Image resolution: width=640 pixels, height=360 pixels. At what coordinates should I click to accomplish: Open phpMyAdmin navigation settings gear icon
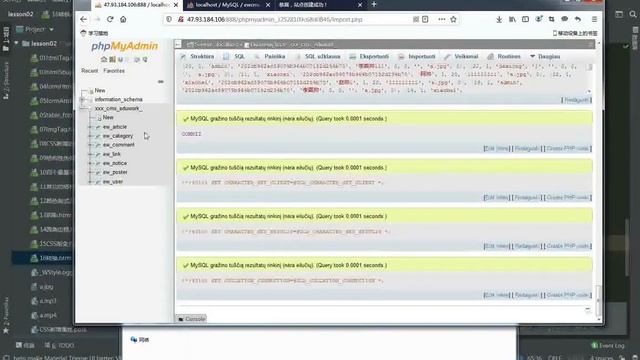pyautogui.click(x=137, y=60)
